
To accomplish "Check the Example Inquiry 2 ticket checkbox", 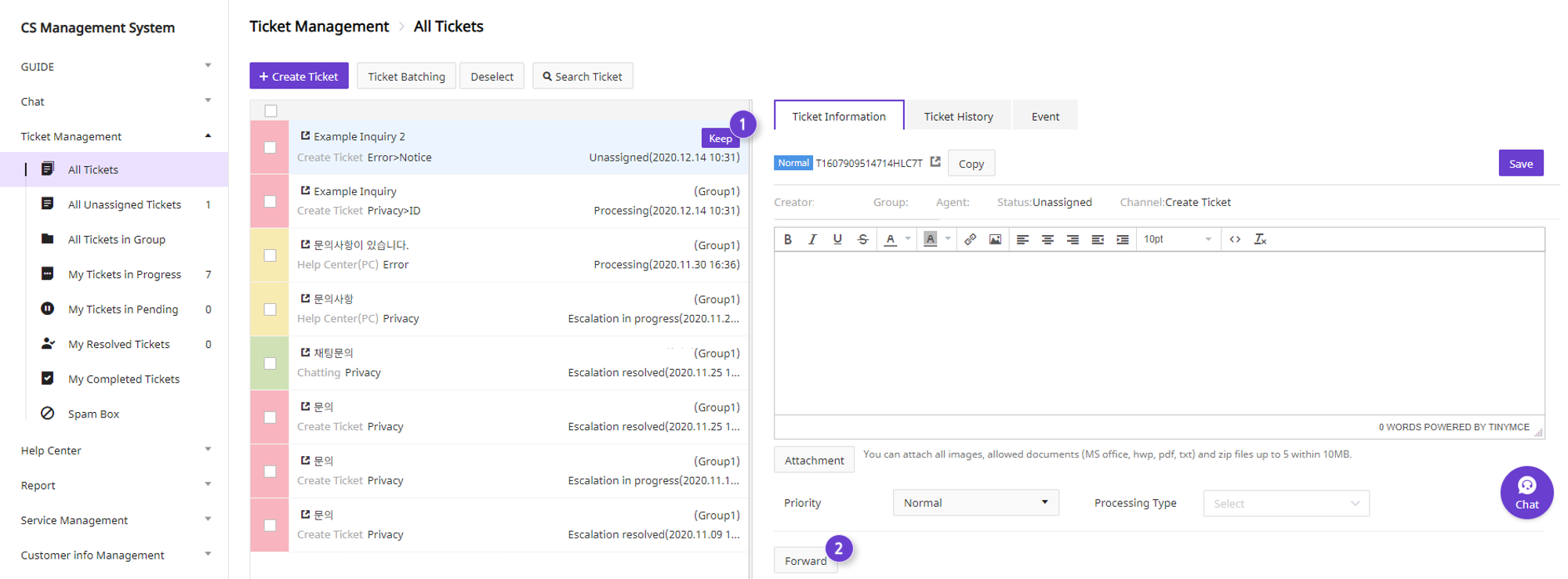I will 270,147.
